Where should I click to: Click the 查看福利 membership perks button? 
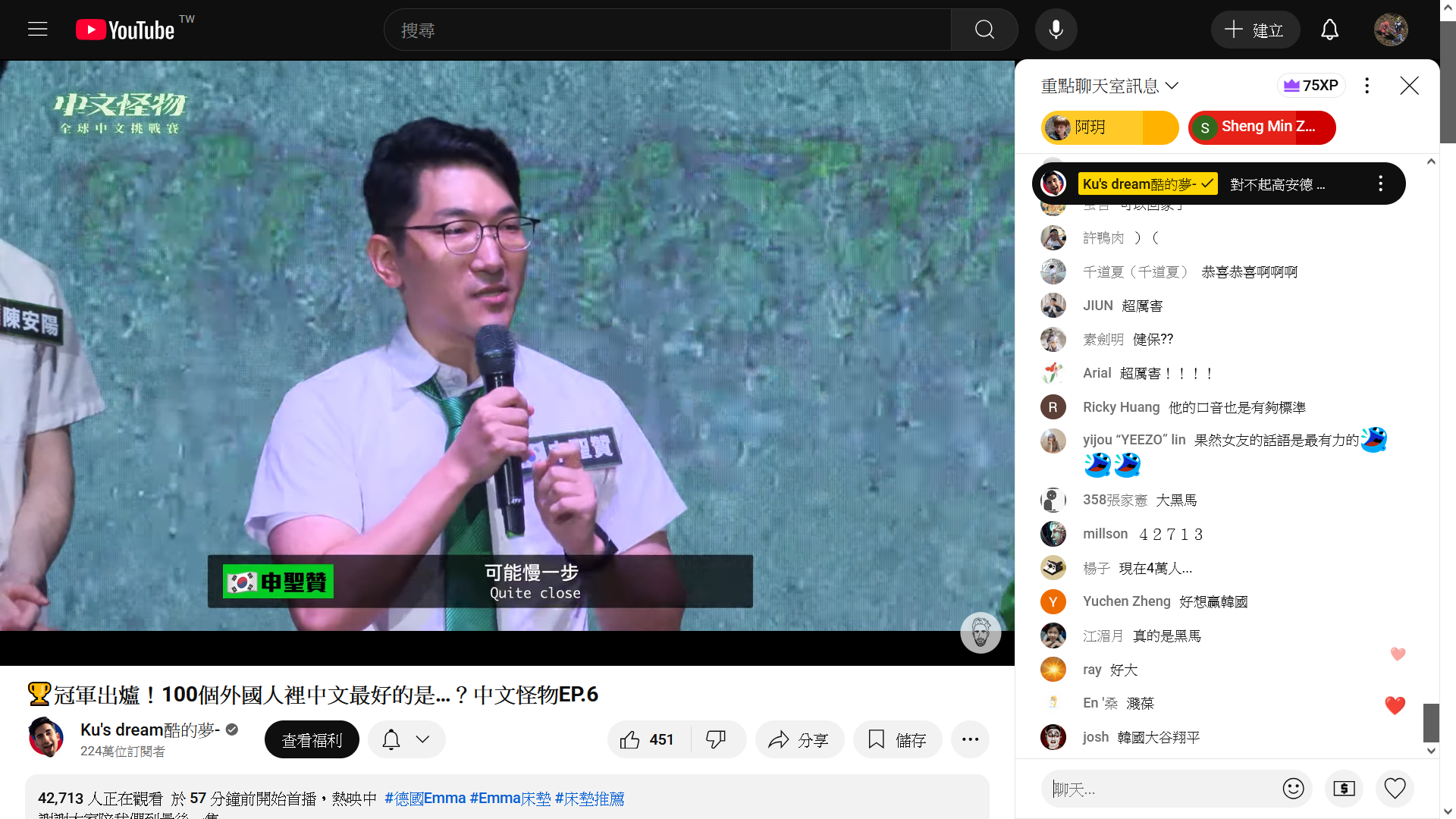coord(312,739)
